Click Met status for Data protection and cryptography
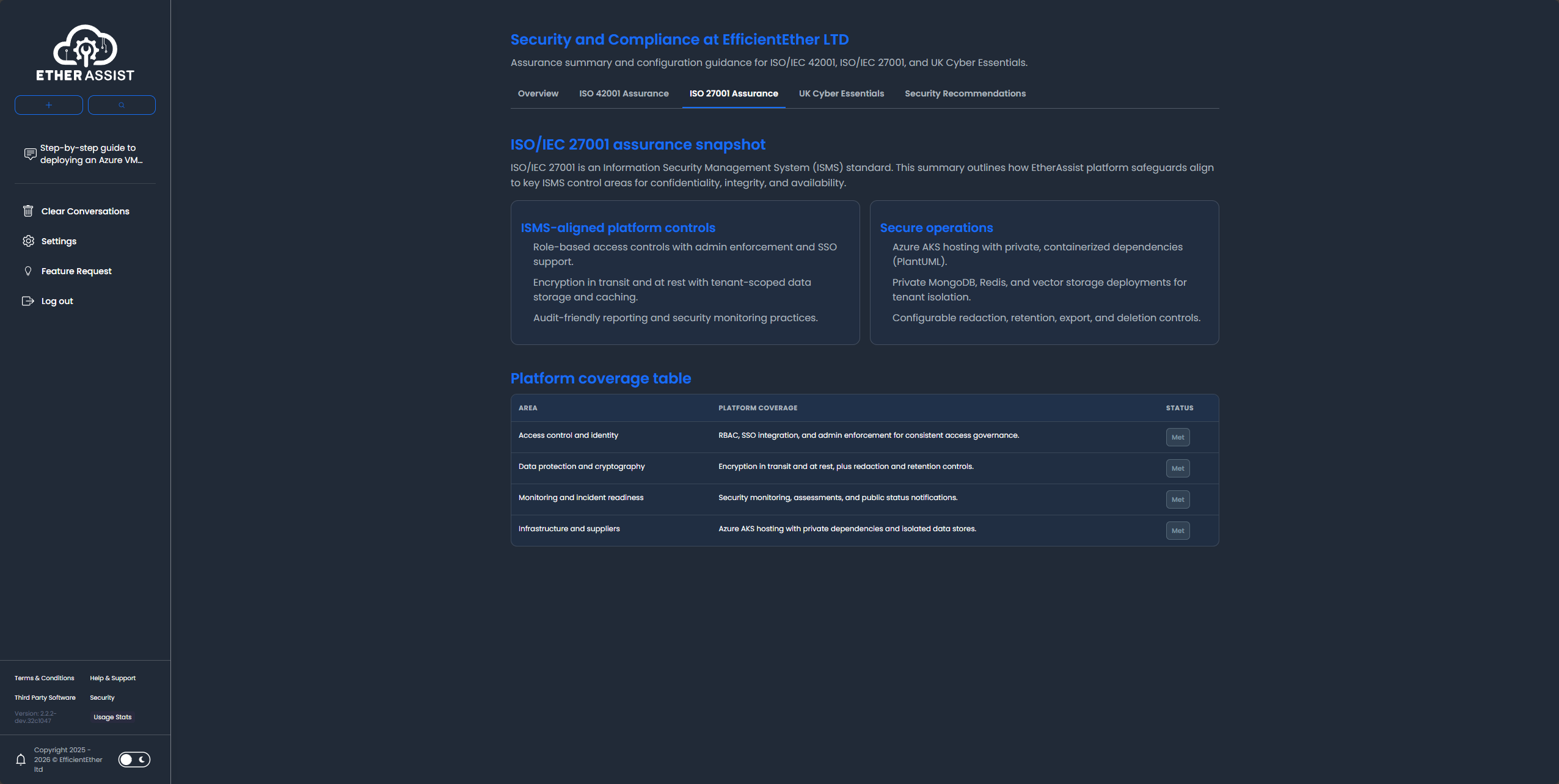Image resolution: width=1559 pixels, height=784 pixels. point(1178,468)
